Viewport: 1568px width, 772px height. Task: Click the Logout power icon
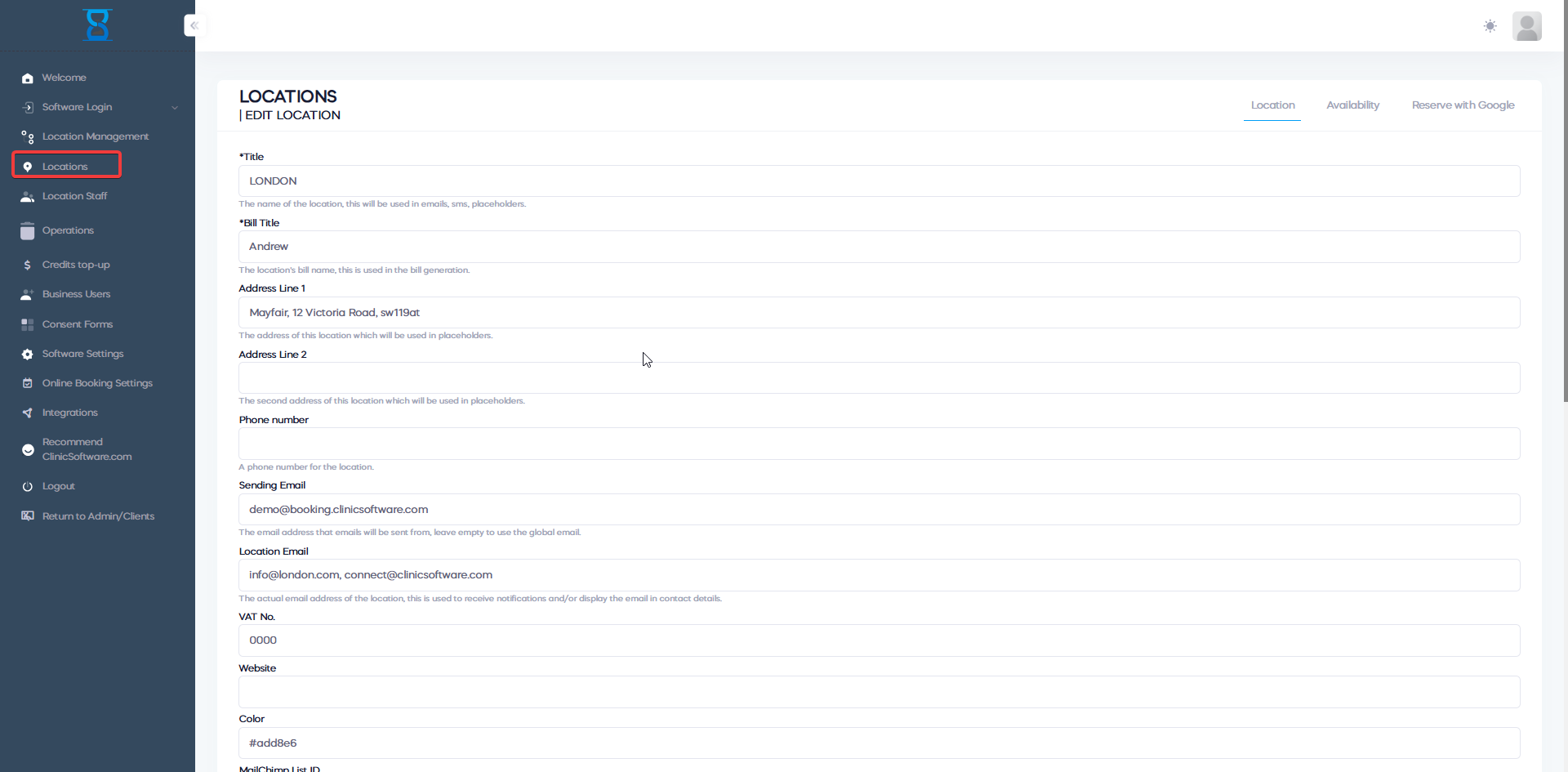[28, 487]
